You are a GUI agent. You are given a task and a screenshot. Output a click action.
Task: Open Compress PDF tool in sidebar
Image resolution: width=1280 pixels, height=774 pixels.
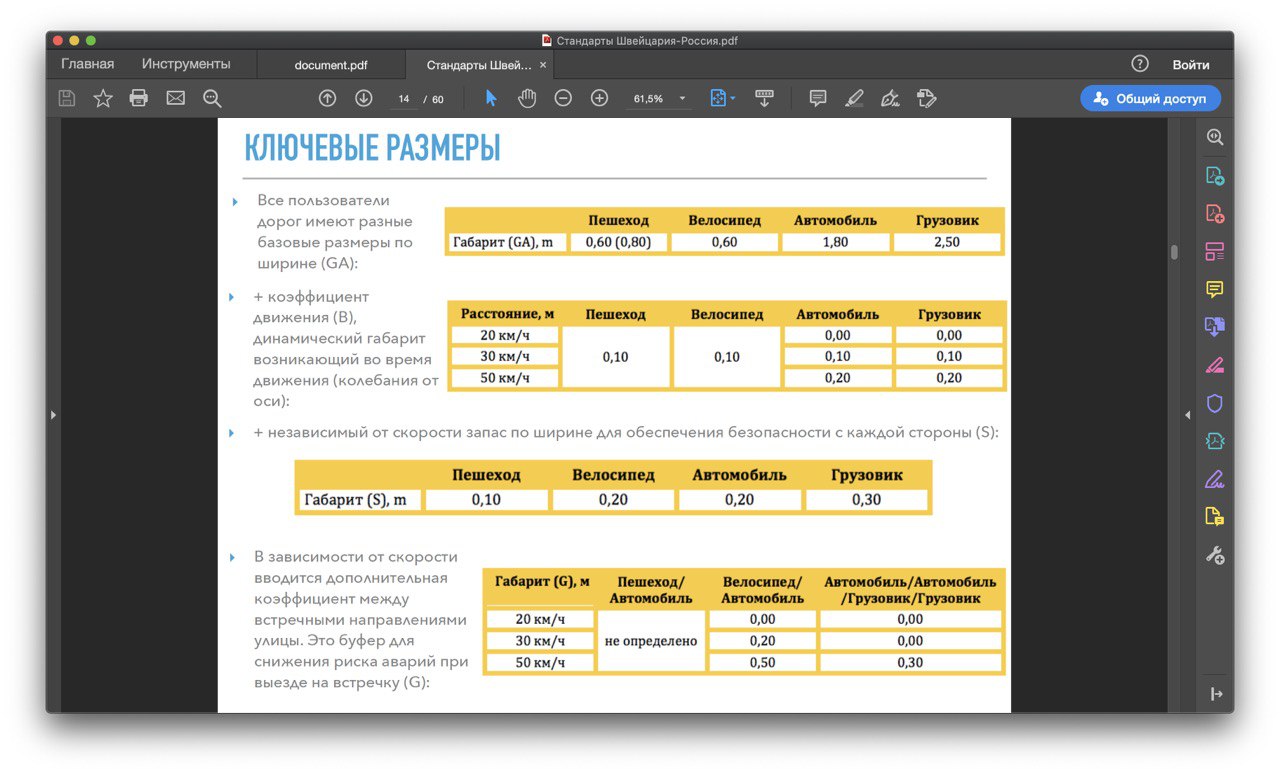click(x=1215, y=441)
